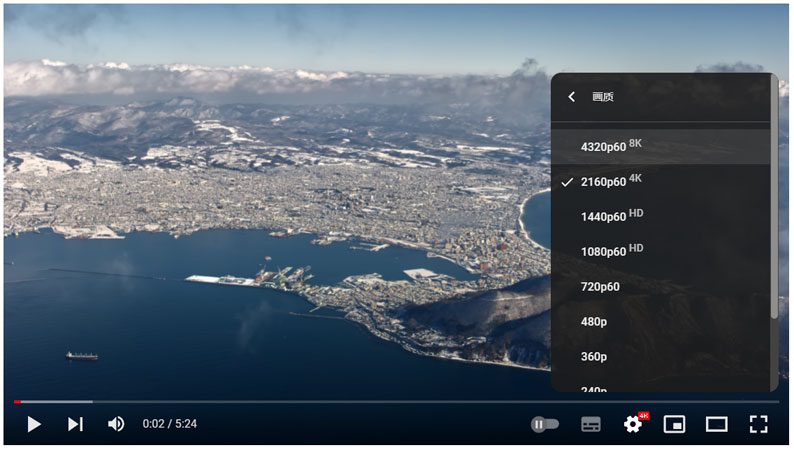Pick 360p video quality
Screen dimensions: 794x450
coord(594,356)
